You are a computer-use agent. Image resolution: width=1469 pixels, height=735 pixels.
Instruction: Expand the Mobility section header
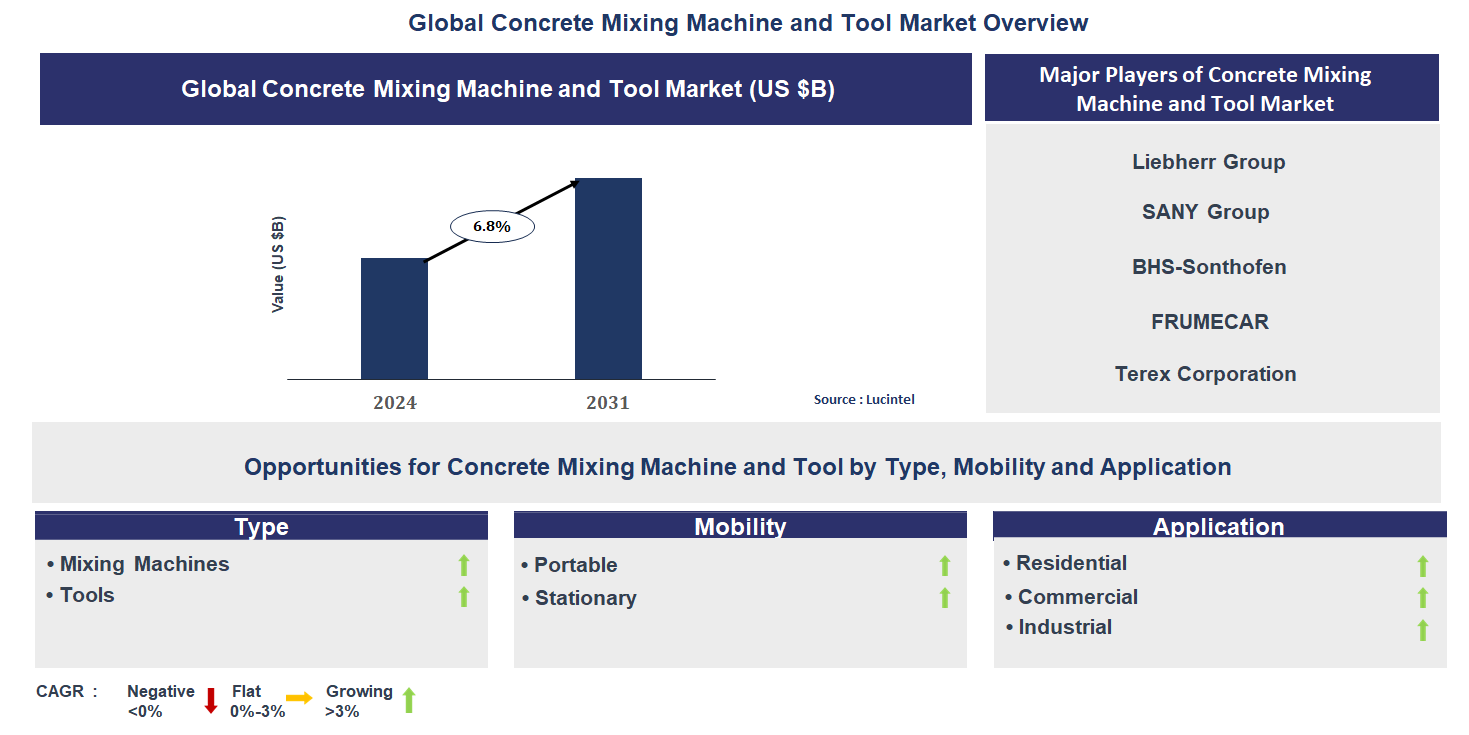point(740,525)
